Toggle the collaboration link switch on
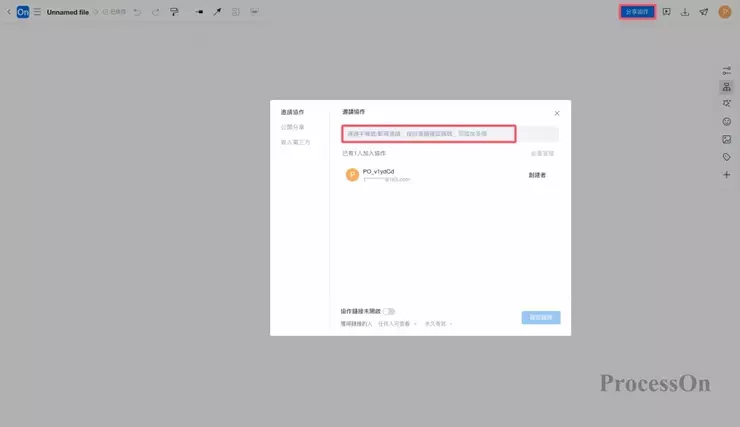The height and width of the screenshot is (427, 740). [388, 312]
